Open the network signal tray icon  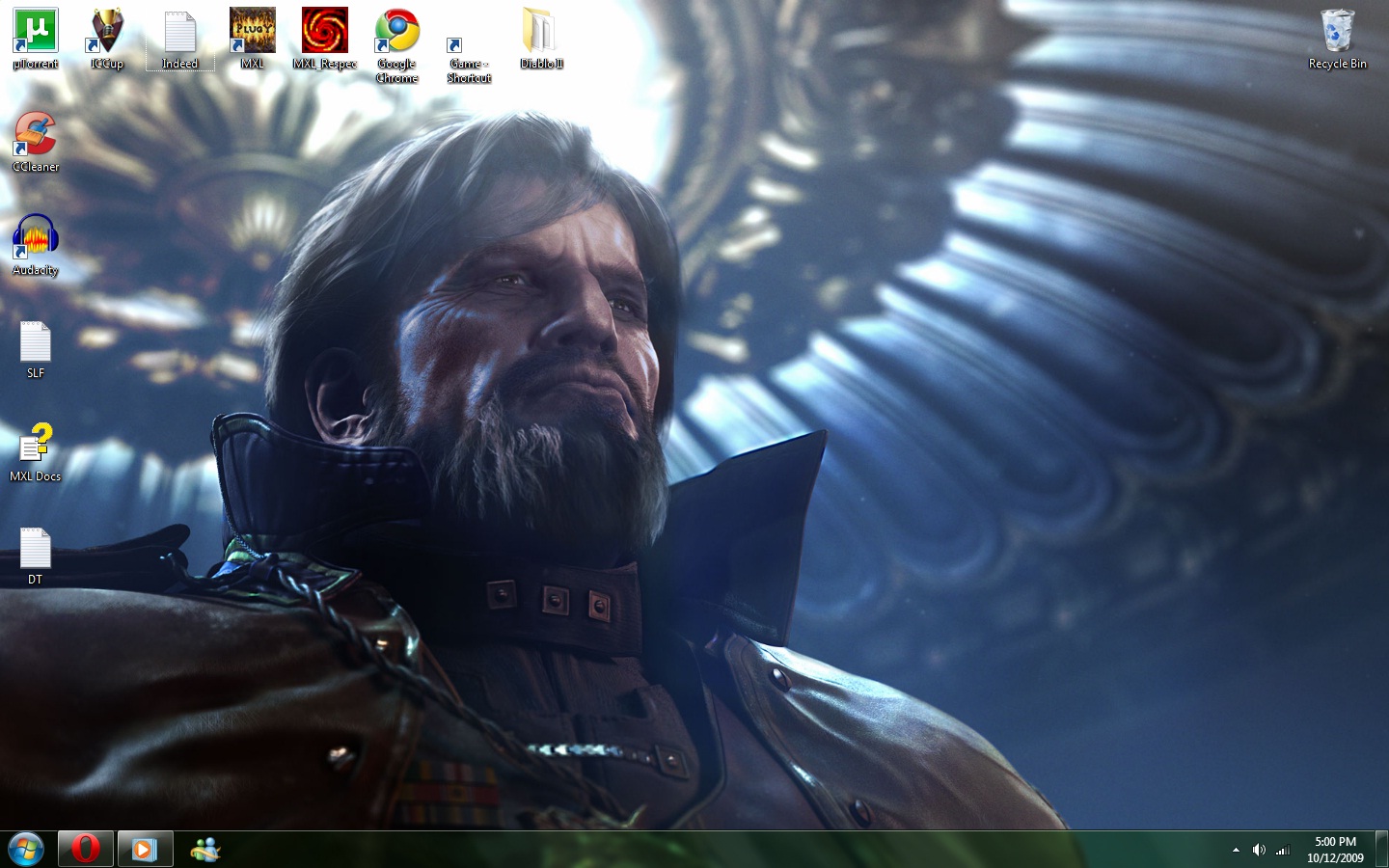(x=1283, y=850)
